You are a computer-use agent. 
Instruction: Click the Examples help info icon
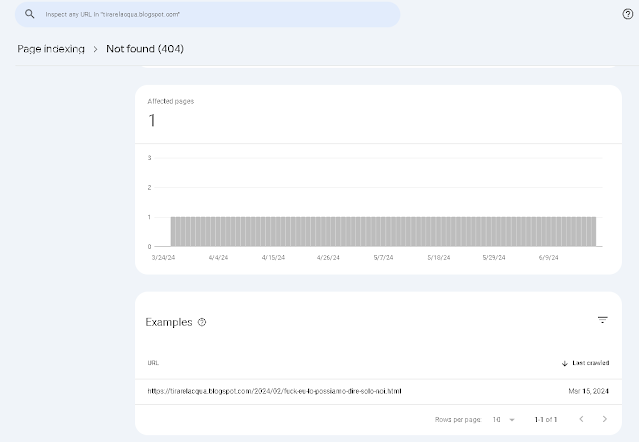[x=202, y=322]
